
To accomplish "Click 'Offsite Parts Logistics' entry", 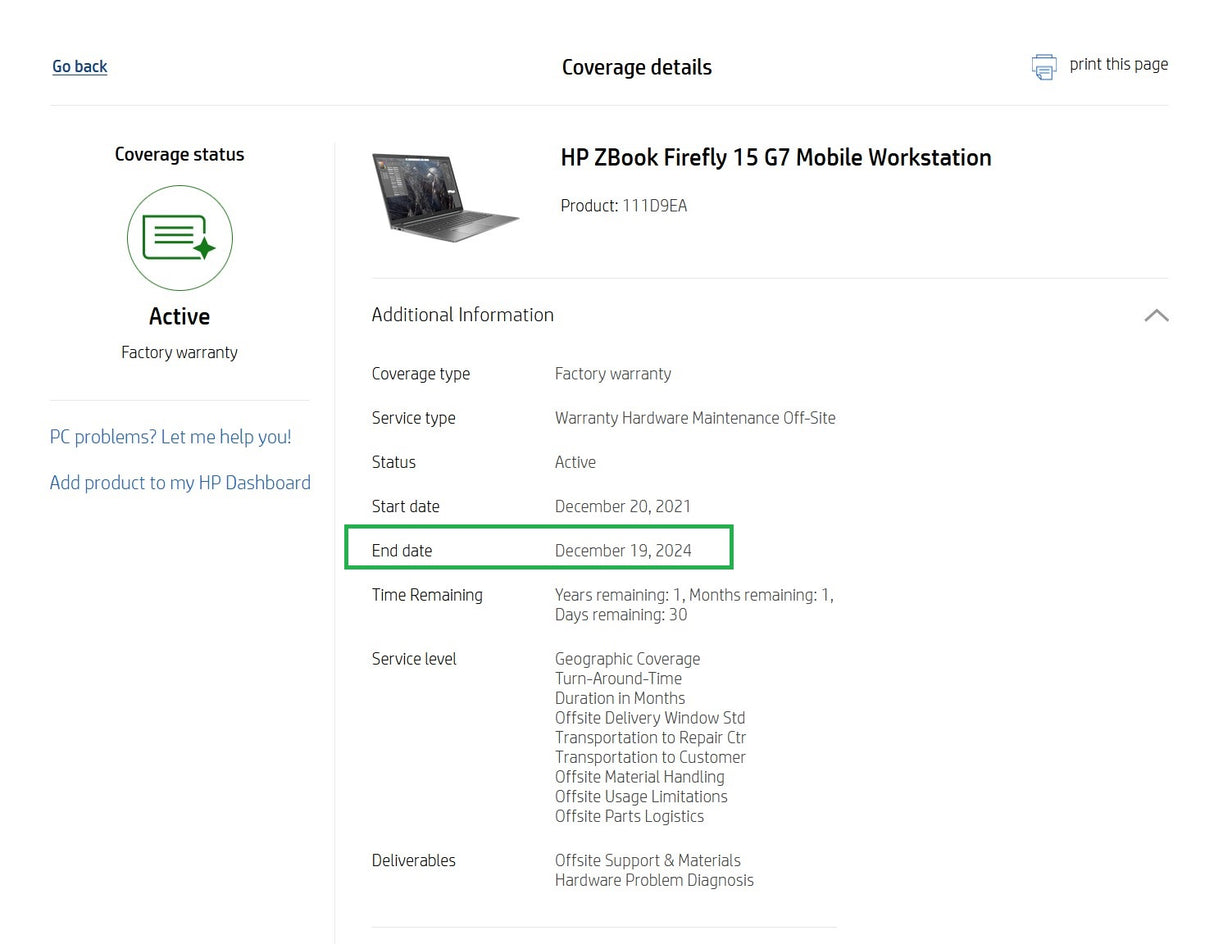I will [x=629, y=816].
